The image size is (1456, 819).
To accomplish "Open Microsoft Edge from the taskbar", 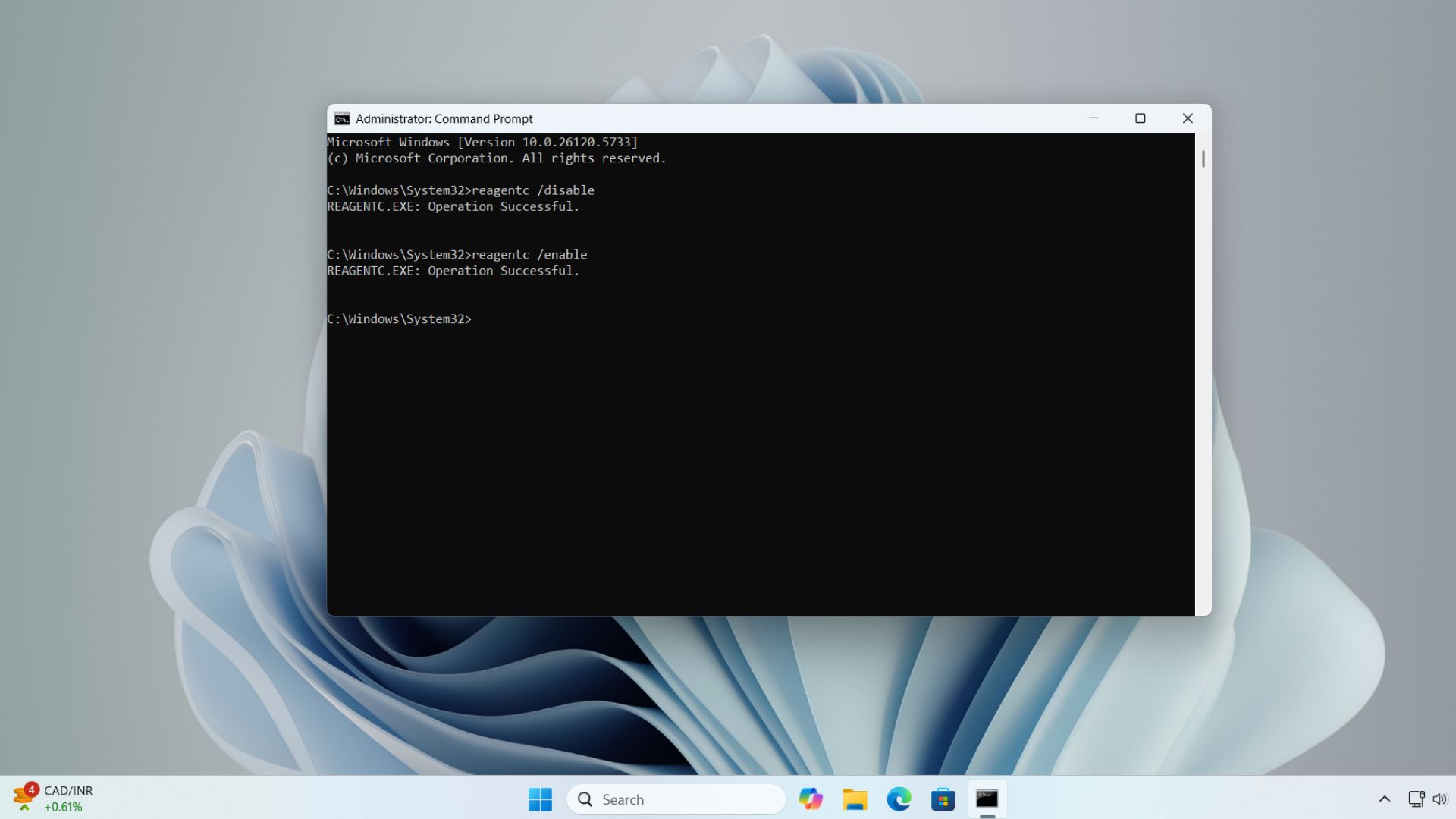I will 899,799.
